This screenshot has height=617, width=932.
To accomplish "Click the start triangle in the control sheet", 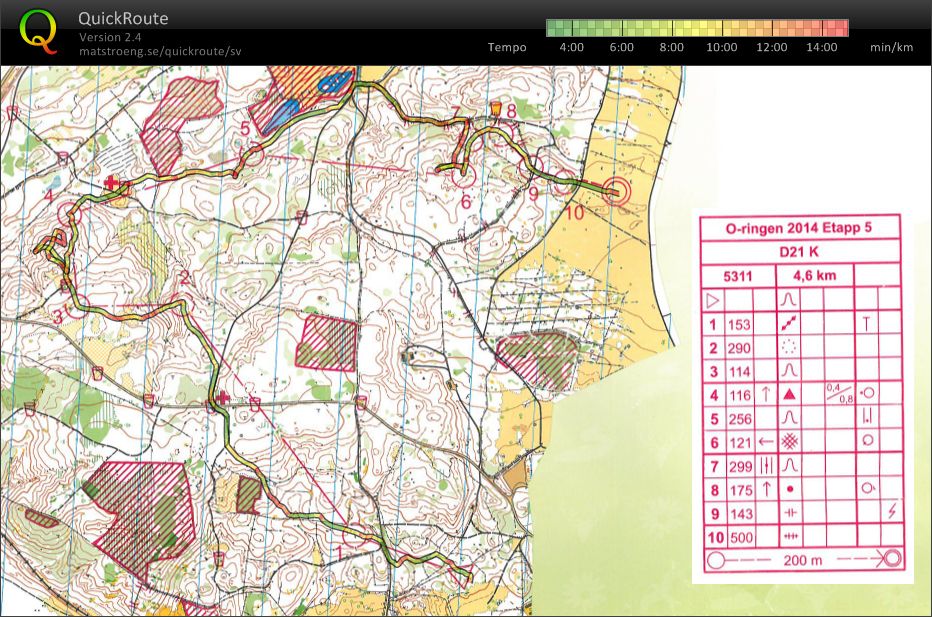I will 713,300.
